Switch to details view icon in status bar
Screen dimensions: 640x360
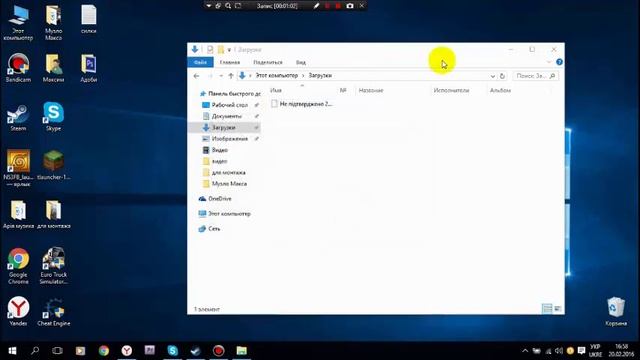pyautogui.click(x=547, y=309)
